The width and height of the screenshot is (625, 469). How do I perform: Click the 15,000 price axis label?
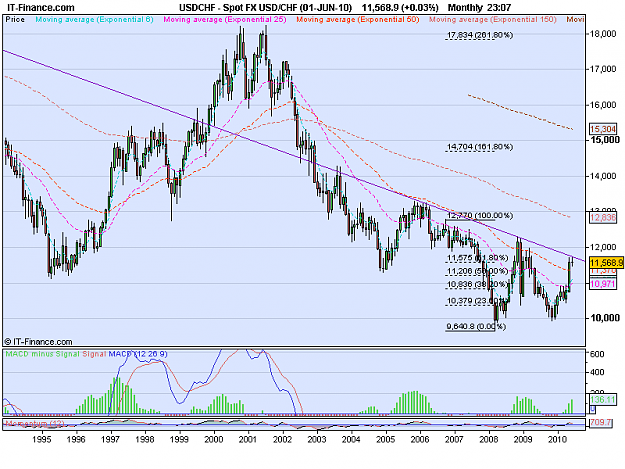pyautogui.click(x=605, y=140)
